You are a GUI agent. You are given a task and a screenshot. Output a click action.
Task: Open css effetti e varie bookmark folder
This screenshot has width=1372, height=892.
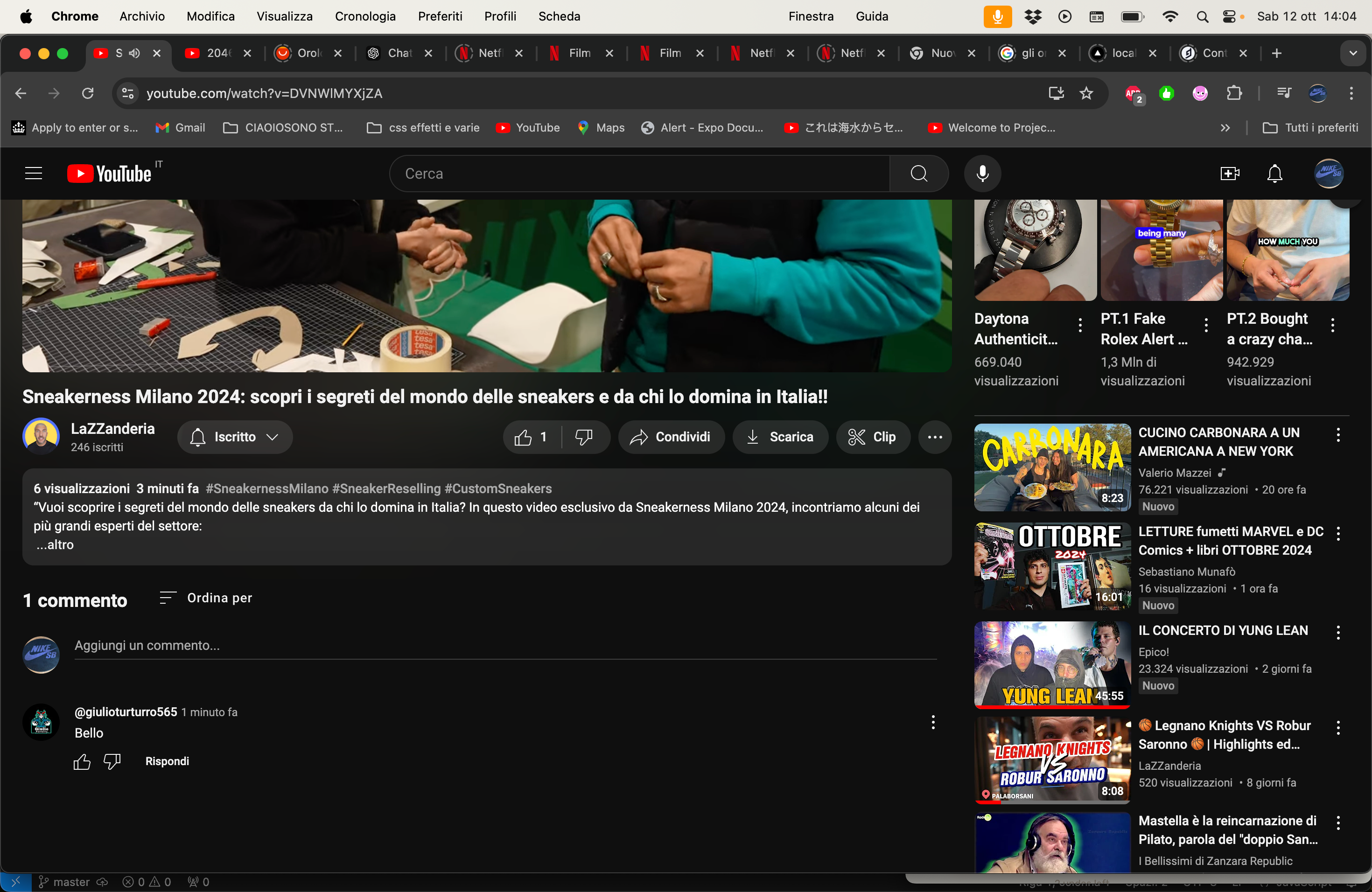coord(423,127)
